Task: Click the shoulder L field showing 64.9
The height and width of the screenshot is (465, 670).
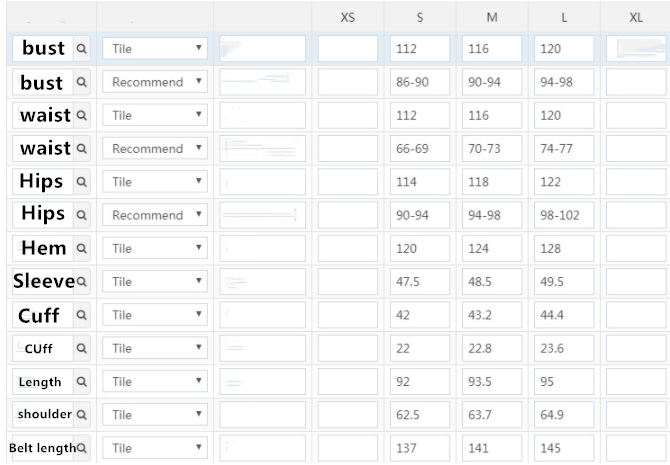Action: click(x=564, y=415)
